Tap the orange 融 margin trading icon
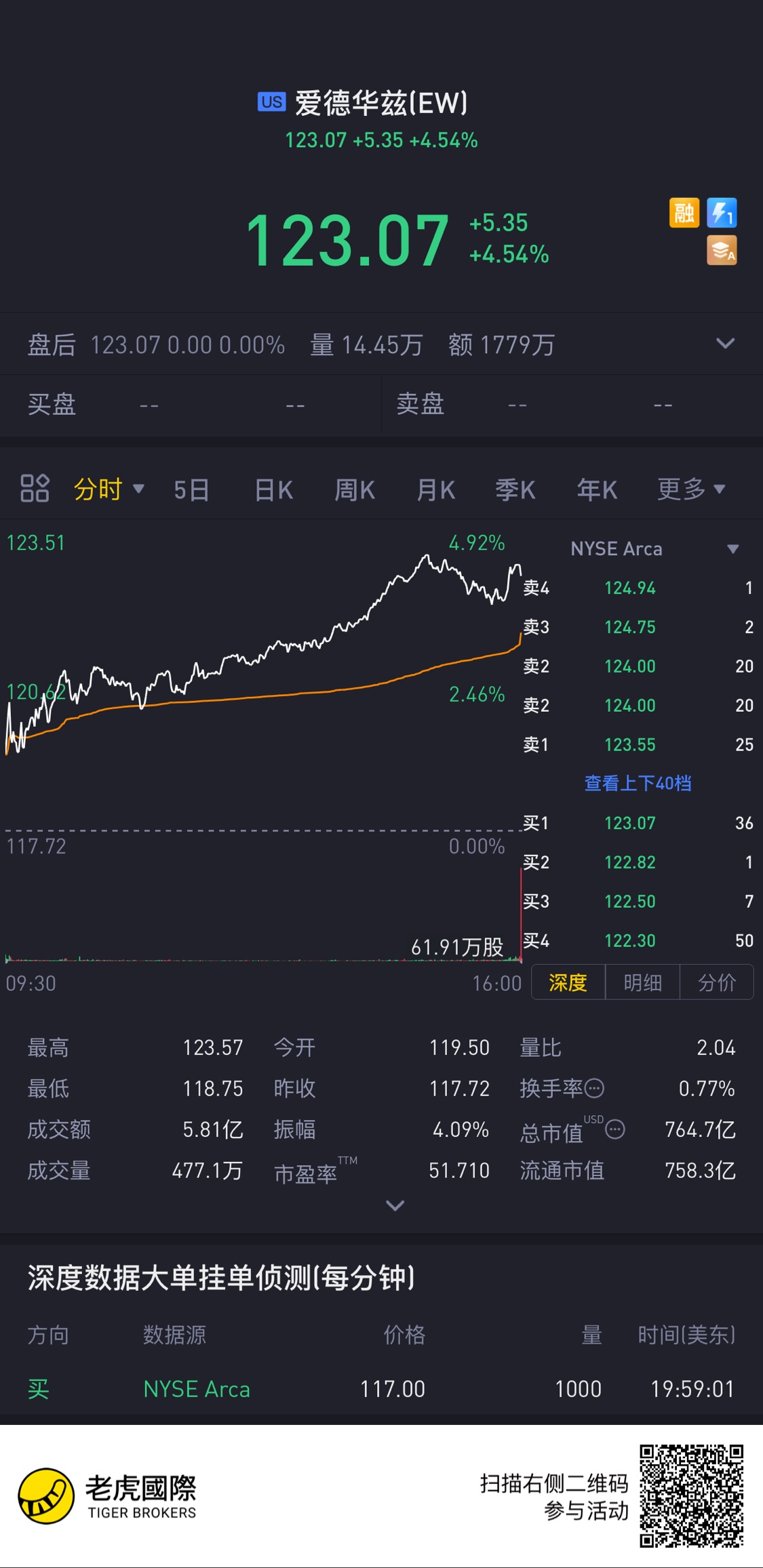 [684, 213]
